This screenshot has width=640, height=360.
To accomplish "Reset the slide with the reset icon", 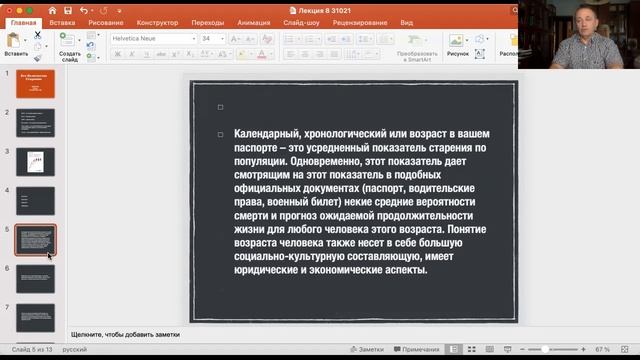I will (x=91, y=46).
